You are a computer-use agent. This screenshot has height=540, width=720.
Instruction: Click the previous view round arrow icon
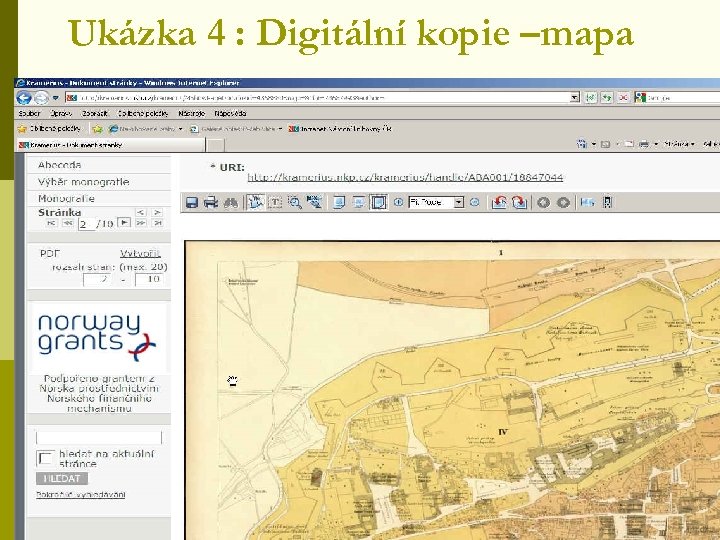(x=544, y=202)
